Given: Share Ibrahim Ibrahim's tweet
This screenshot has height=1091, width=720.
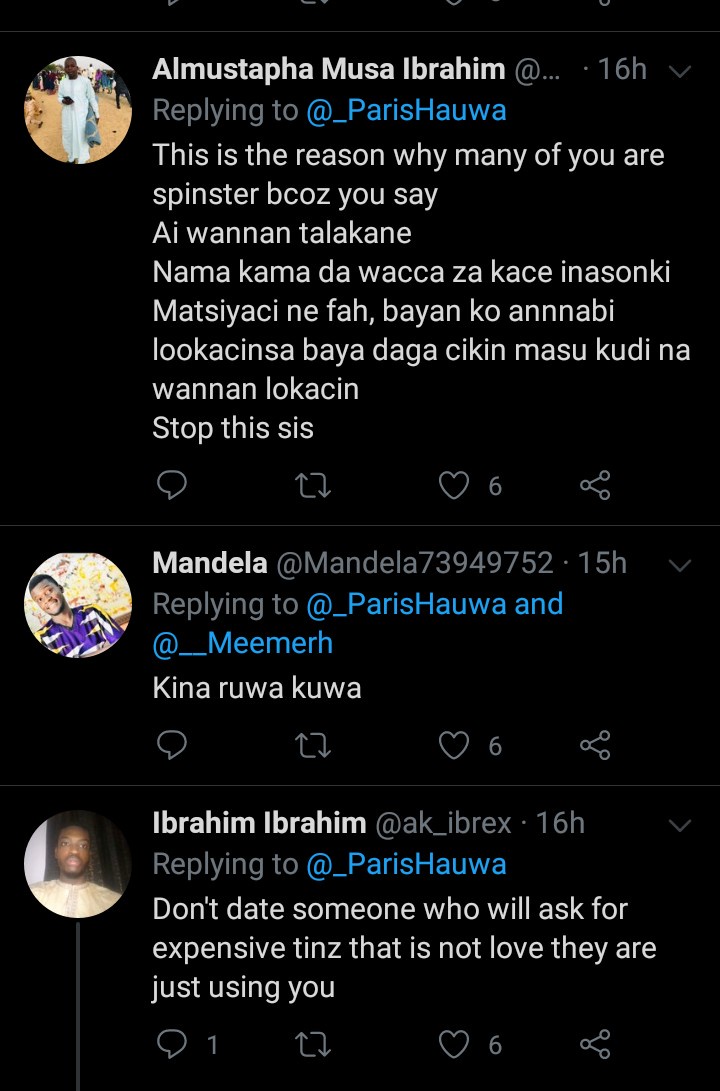Looking at the screenshot, I should (x=595, y=1045).
